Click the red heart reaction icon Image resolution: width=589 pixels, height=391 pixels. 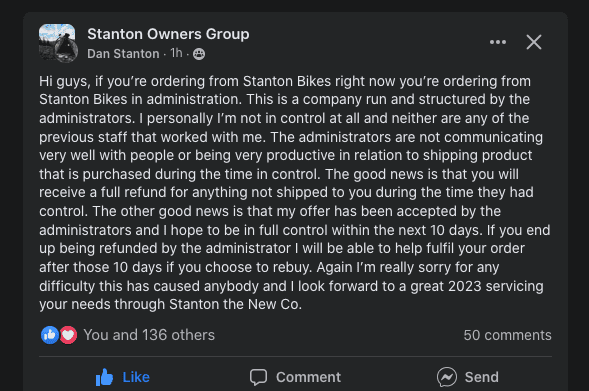[x=68, y=335]
